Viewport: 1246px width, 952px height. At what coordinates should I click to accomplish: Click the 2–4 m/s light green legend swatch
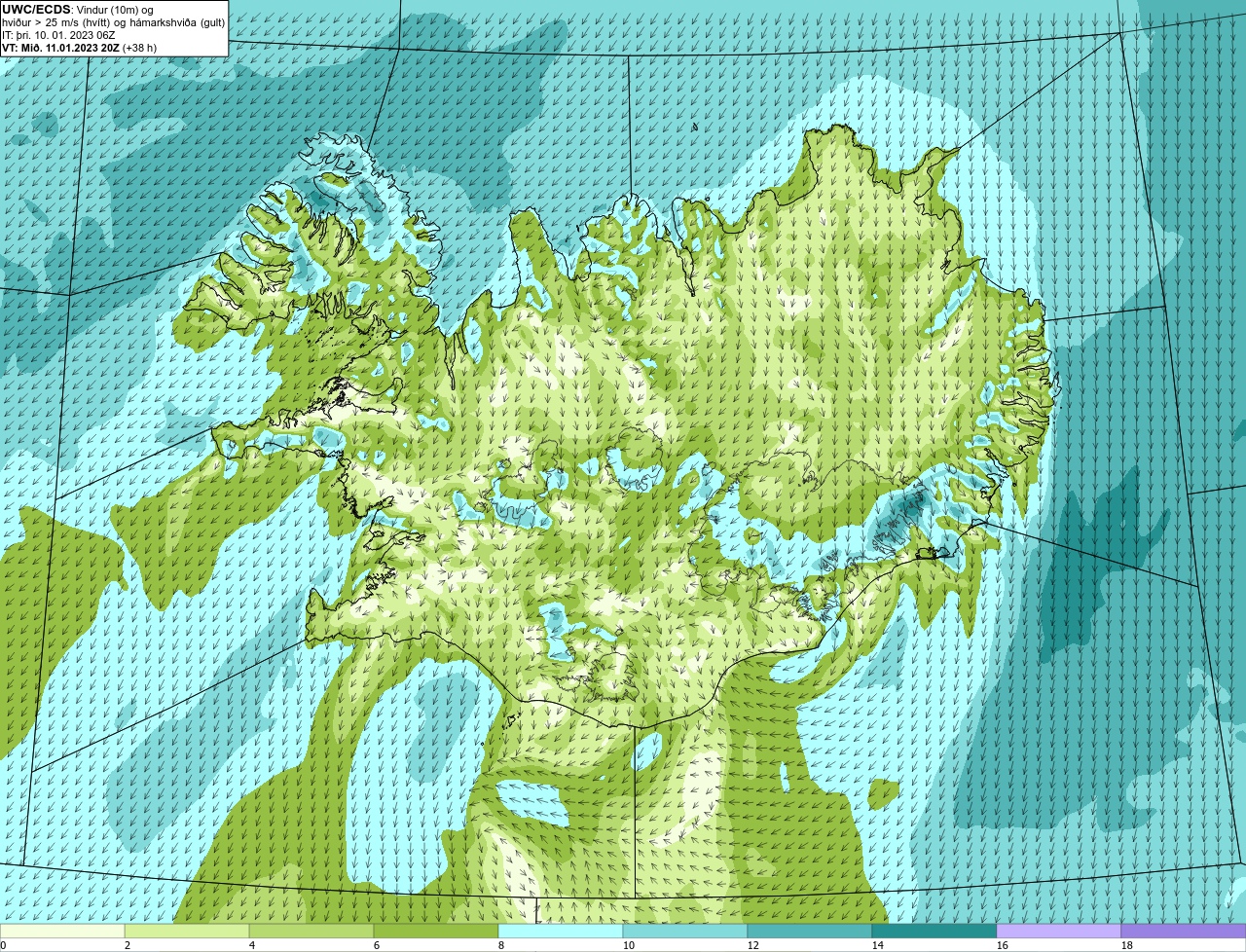187,931
